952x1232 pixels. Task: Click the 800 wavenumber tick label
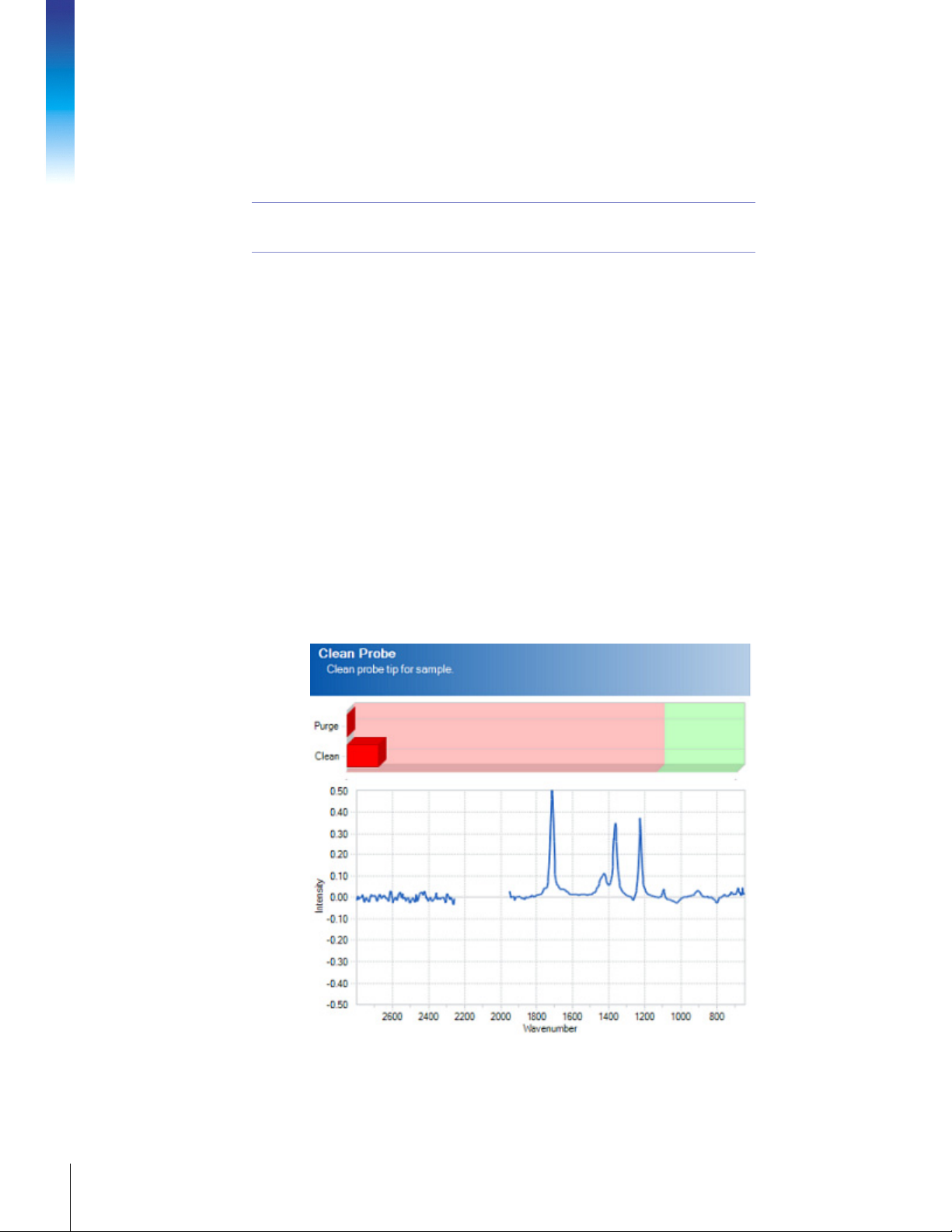717,1017
